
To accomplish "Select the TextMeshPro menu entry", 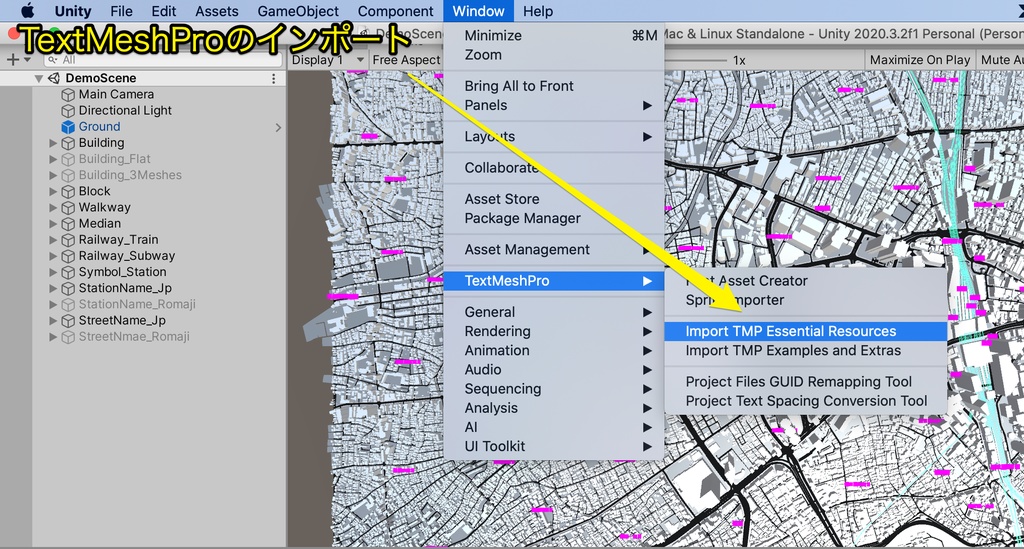I will 554,281.
